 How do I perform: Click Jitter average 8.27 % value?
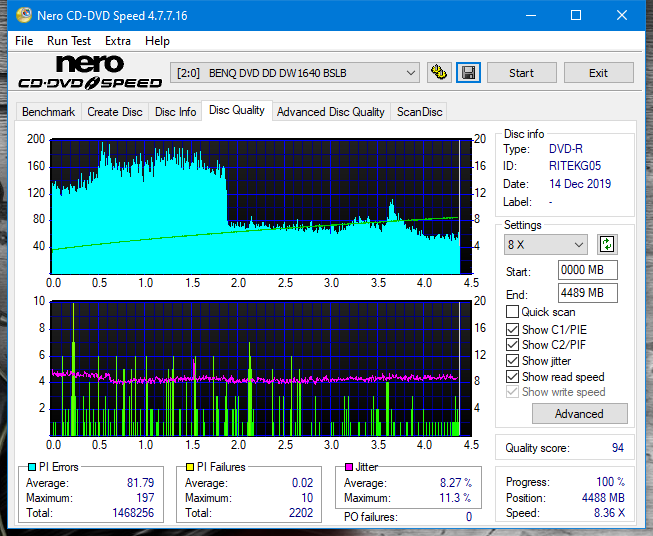[x=456, y=483]
